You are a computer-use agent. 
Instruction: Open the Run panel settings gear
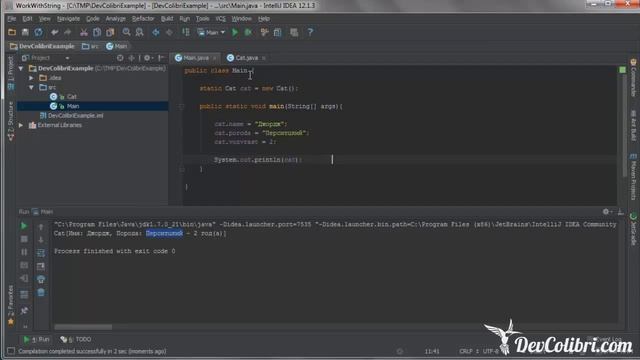[x=607, y=211]
